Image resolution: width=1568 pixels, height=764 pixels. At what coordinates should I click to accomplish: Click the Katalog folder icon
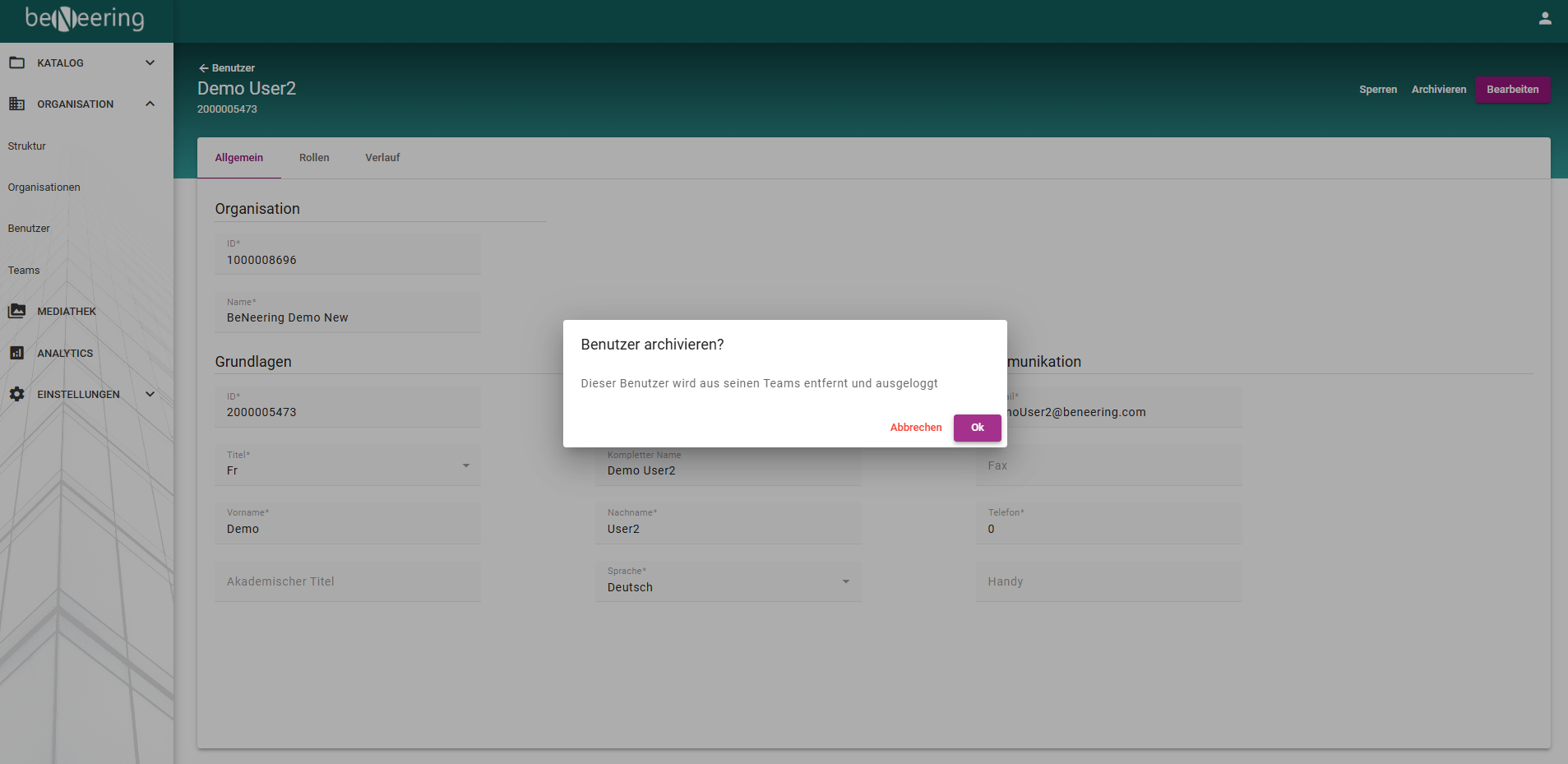16,63
